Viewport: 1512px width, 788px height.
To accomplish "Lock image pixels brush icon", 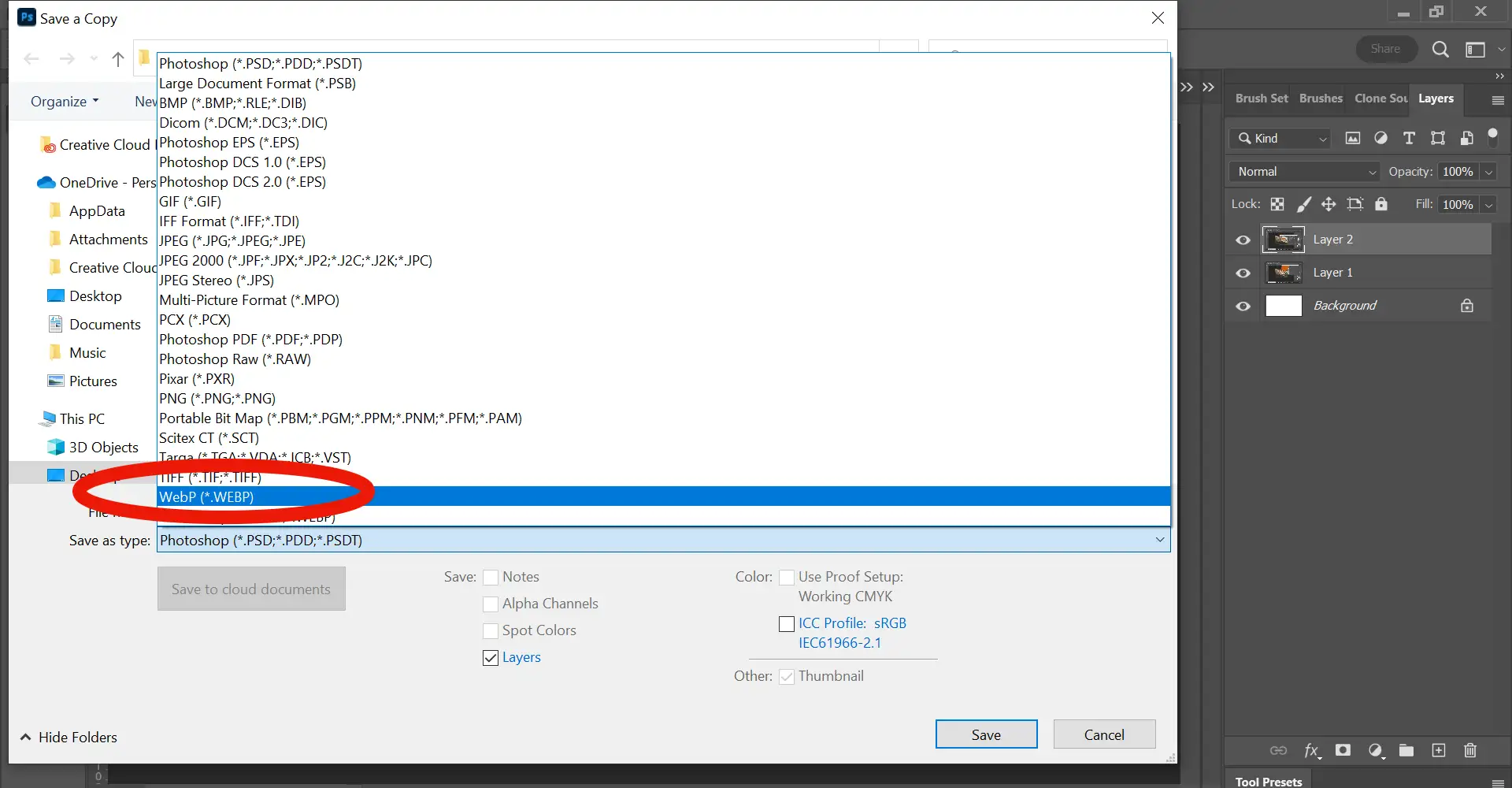I will coord(1304,204).
